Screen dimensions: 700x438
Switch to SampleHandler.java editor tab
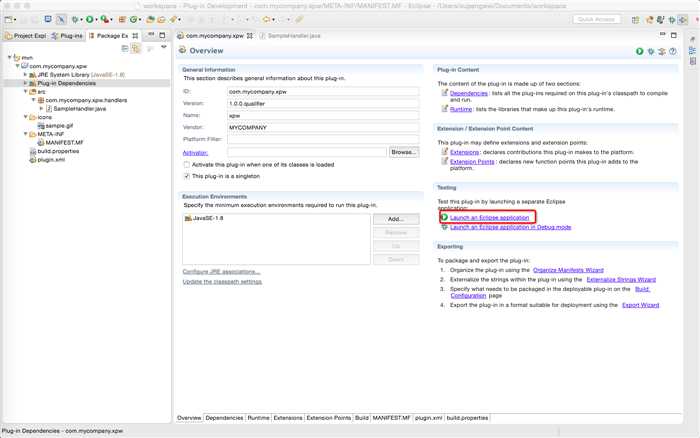290,36
